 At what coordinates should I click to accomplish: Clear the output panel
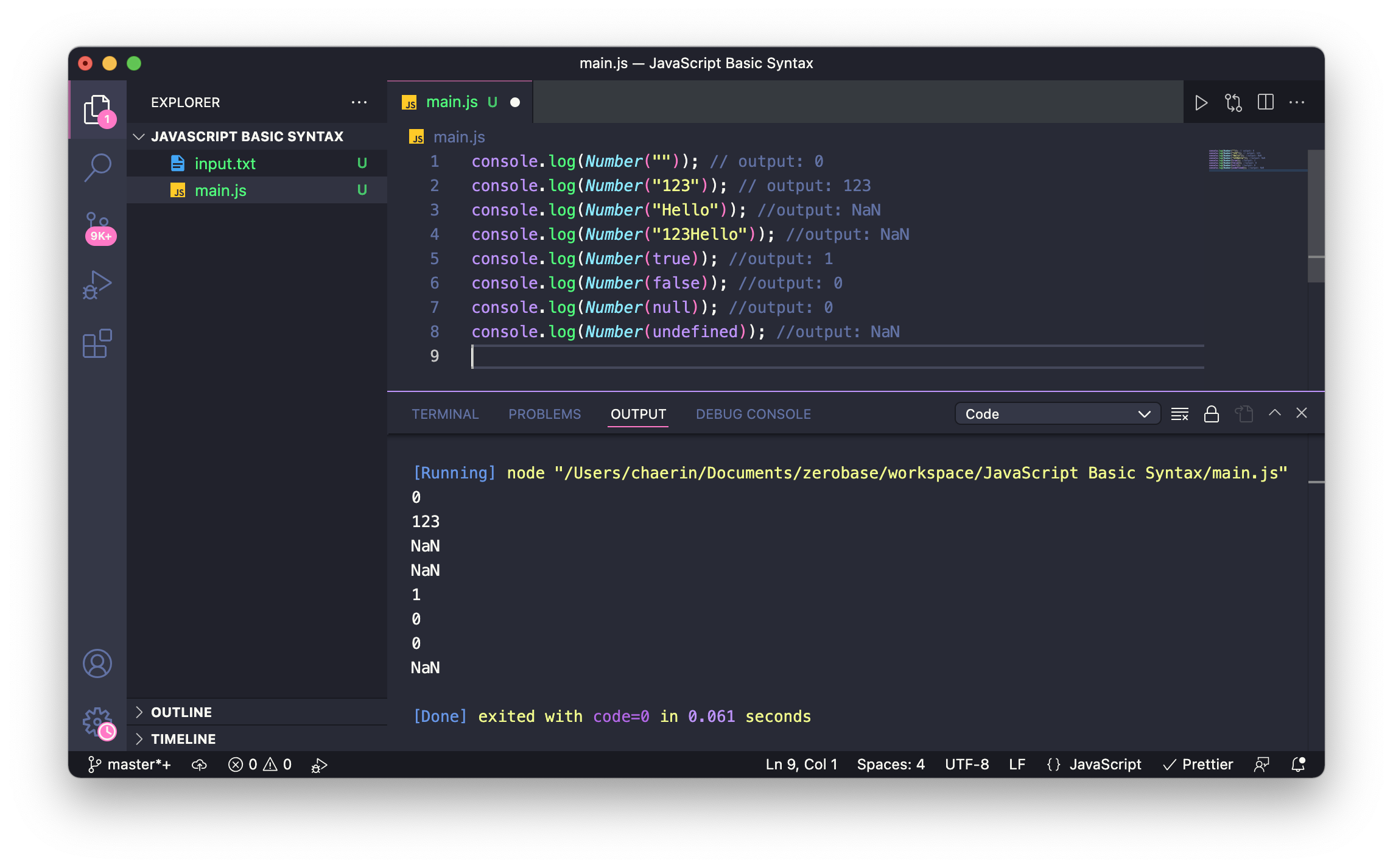tap(1179, 414)
